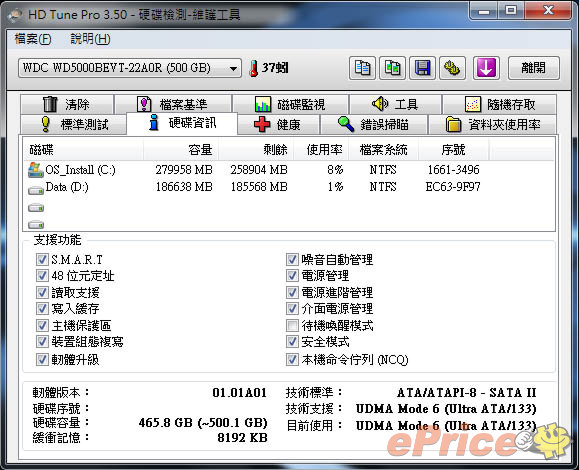The height and width of the screenshot is (470, 579).
Task: Click the 離開 button
Action: pyautogui.click(x=534, y=68)
